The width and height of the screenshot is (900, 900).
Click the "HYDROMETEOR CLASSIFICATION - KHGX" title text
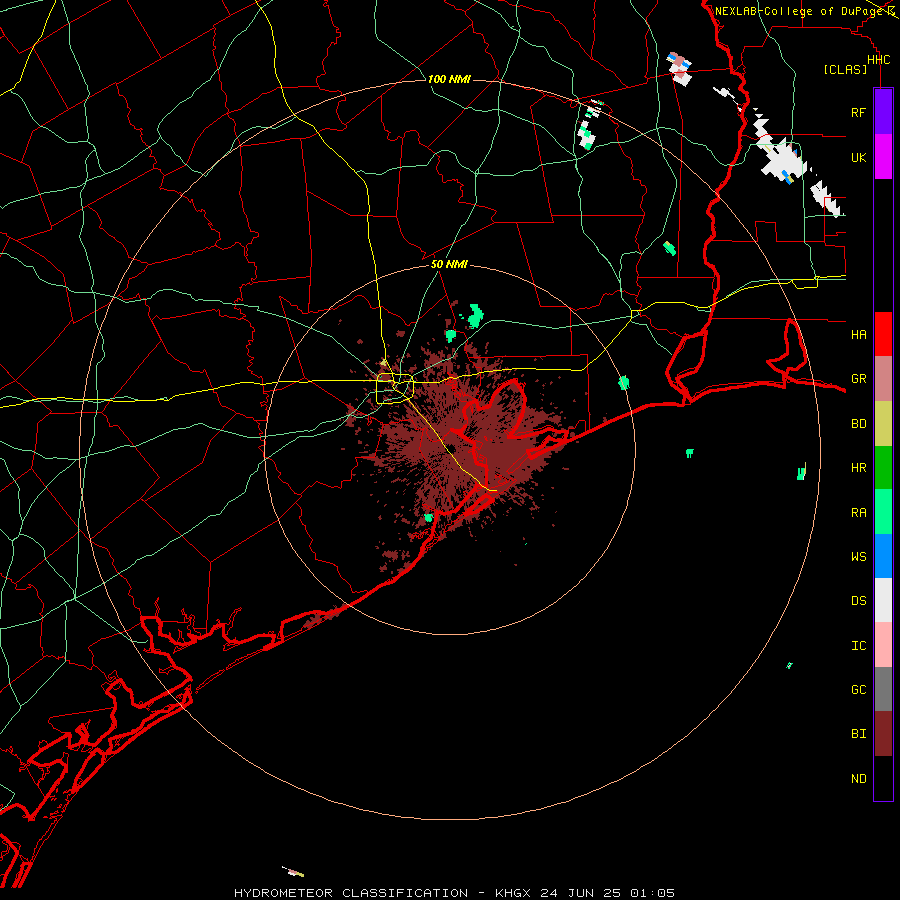click(382, 893)
